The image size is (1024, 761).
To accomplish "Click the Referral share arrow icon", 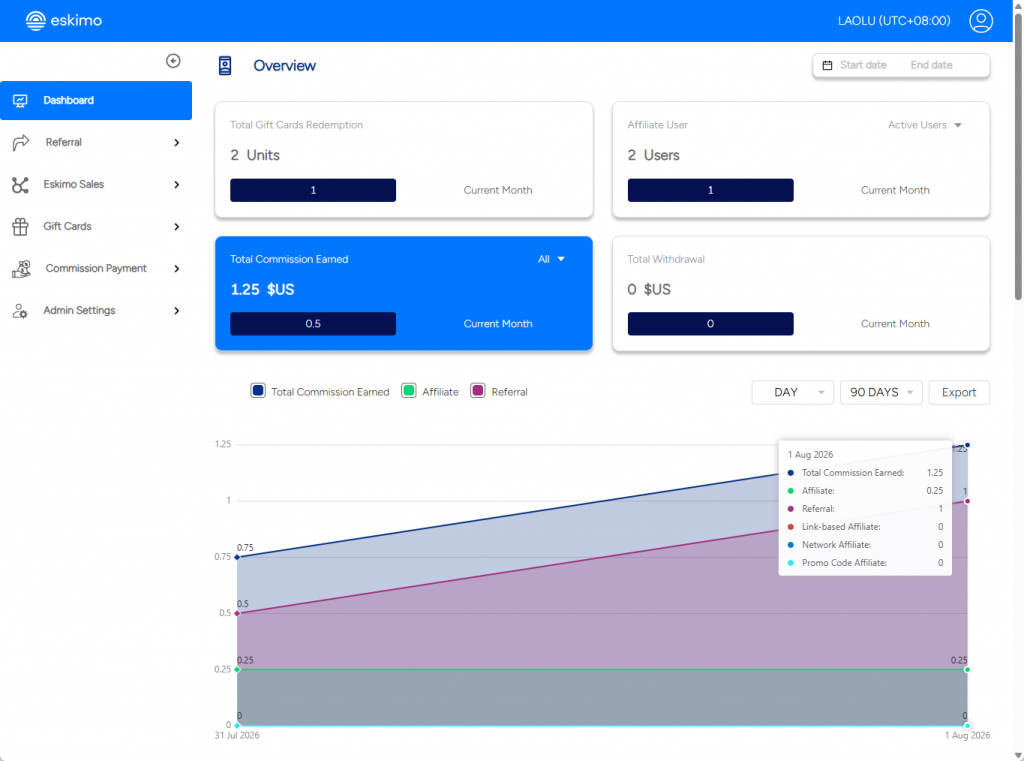I will 21,142.
